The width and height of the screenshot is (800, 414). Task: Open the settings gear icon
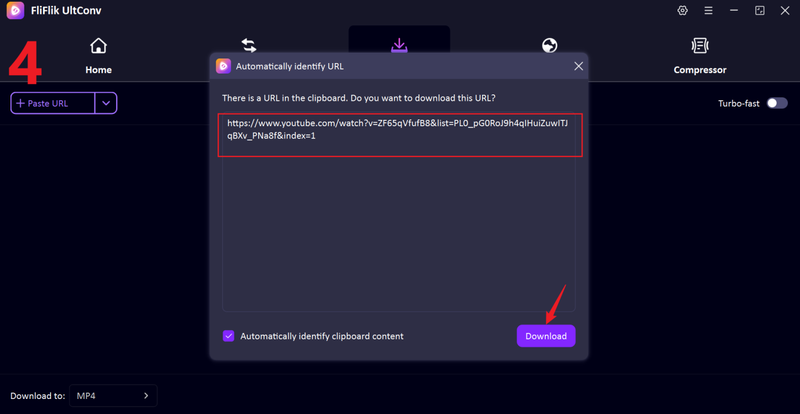(x=682, y=10)
